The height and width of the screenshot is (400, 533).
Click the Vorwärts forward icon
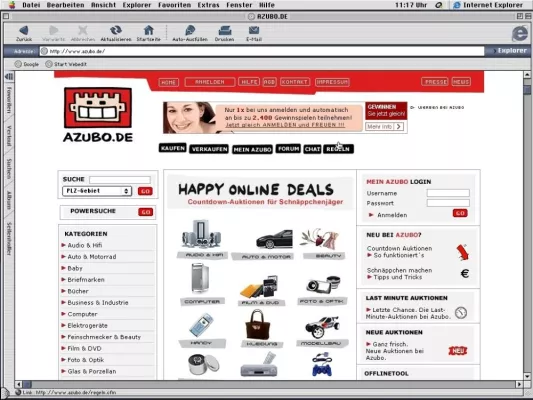coord(53,30)
